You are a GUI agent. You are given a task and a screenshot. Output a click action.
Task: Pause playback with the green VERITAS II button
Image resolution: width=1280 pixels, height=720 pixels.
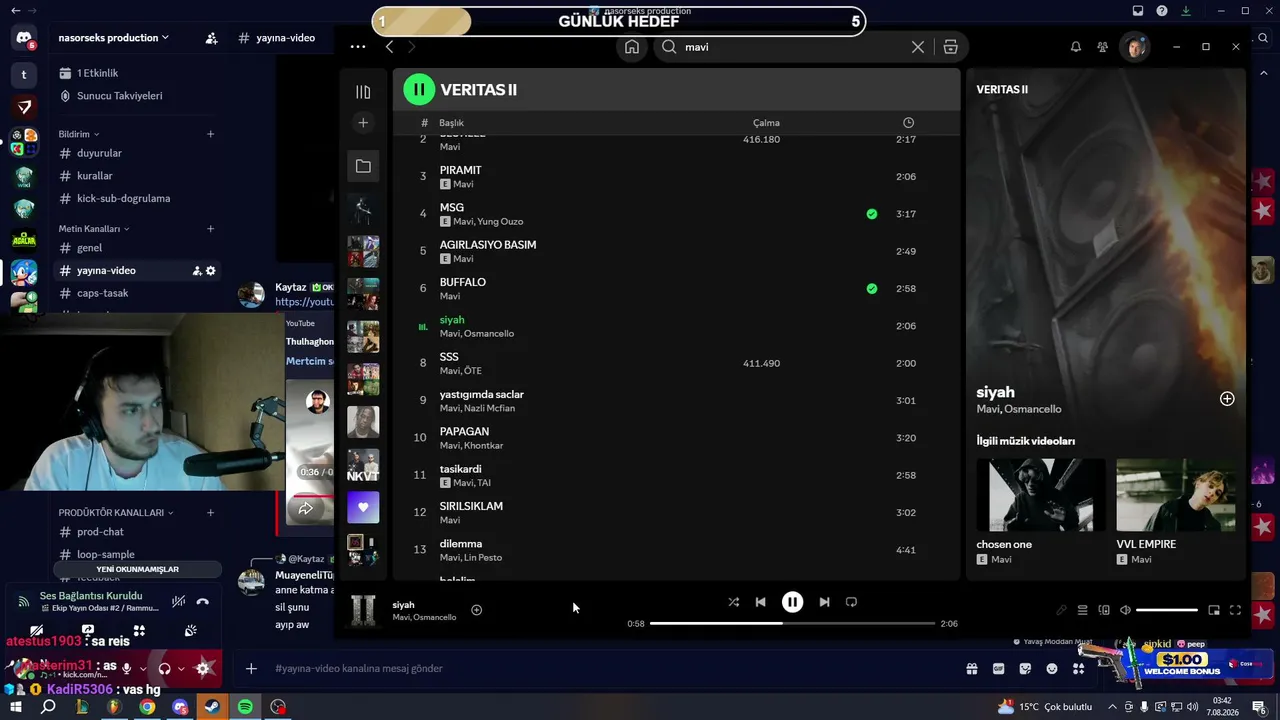(x=419, y=89)
